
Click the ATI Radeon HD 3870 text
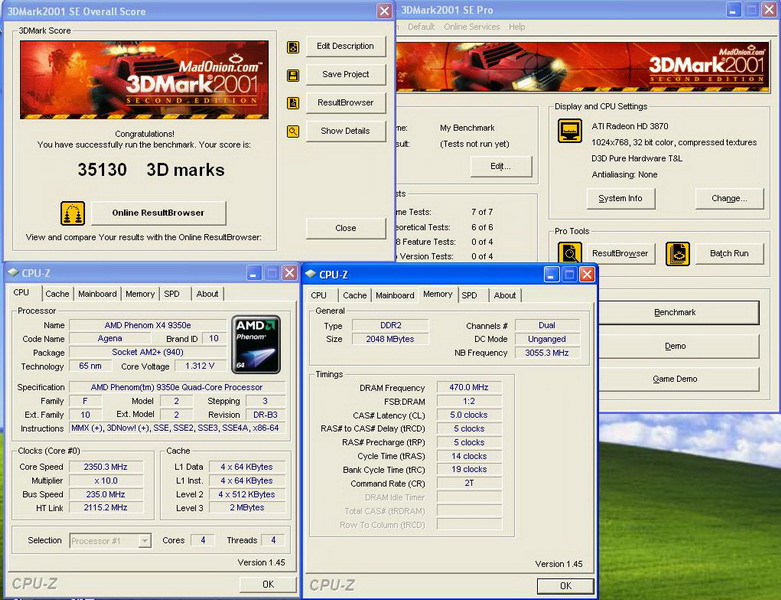[x=630, y=126]
